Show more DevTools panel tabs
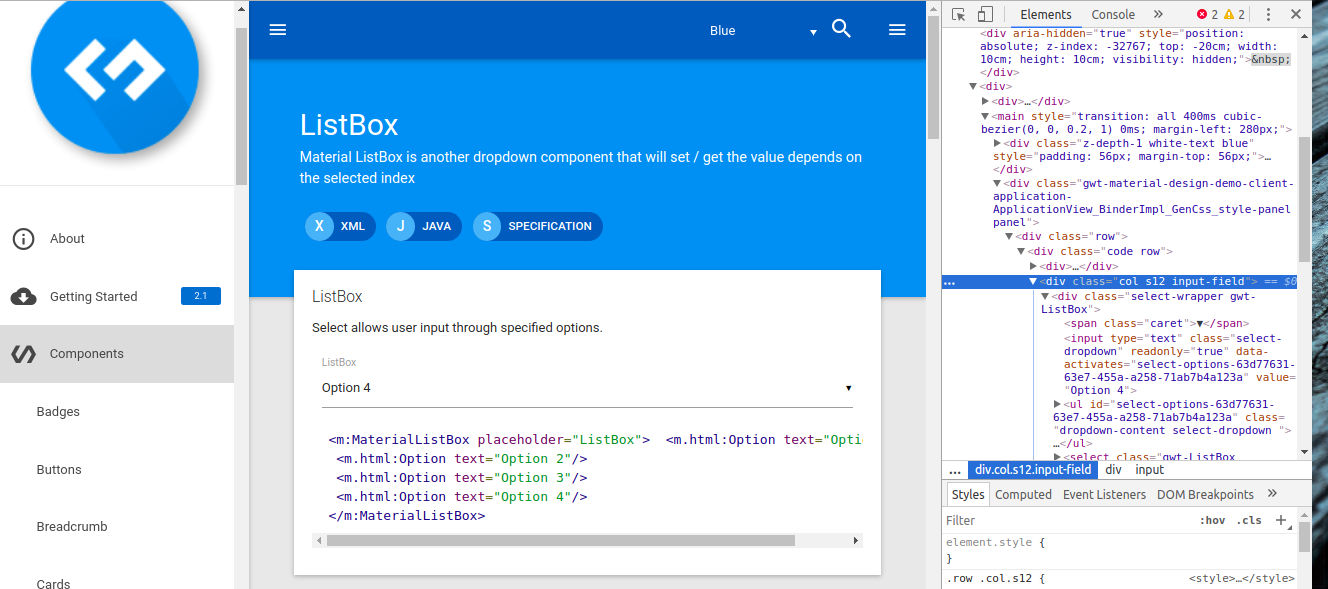This screenshot has height=589, width=1328. tap(1158, 14)
